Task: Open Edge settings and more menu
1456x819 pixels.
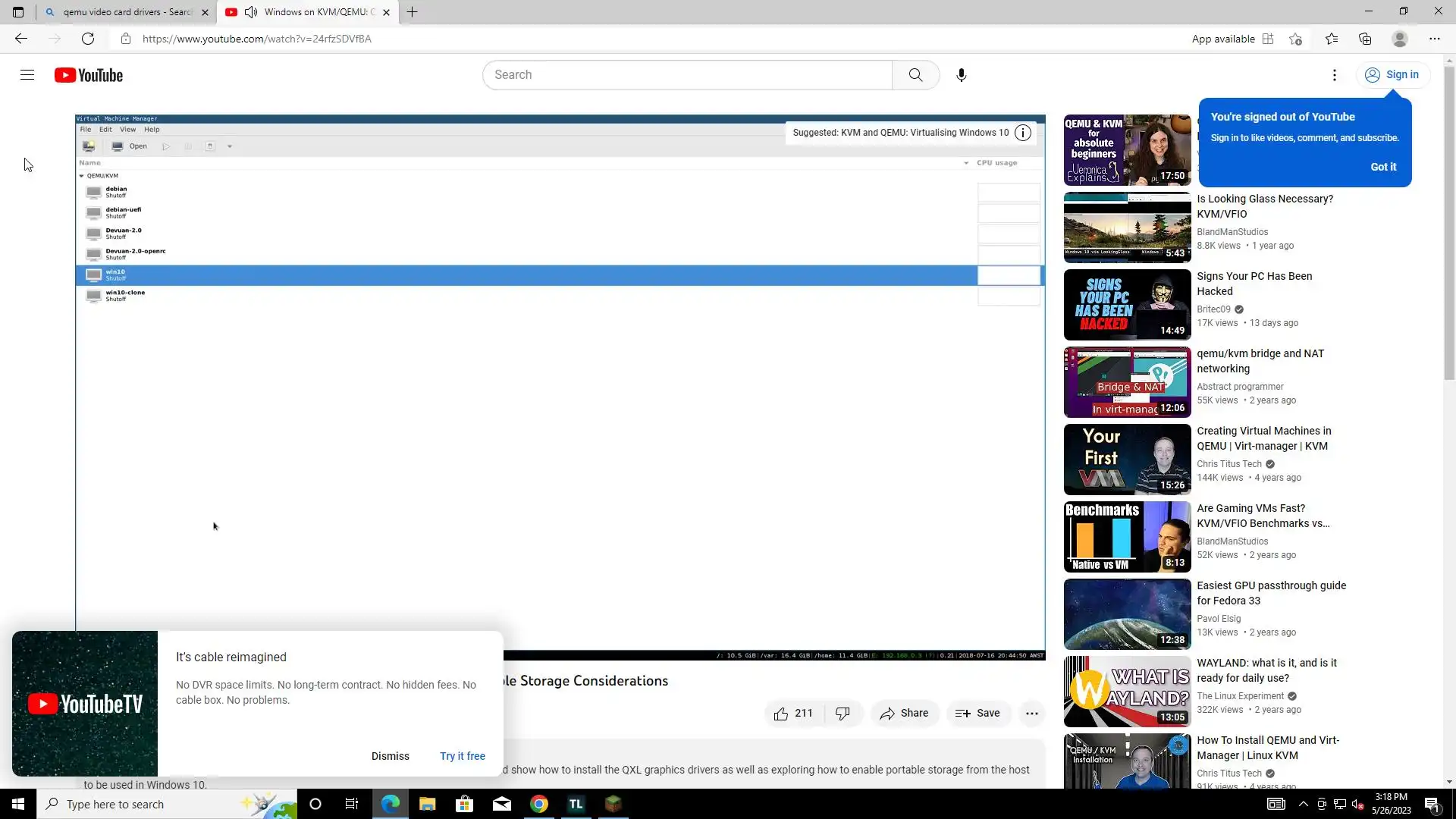Action: (x=1434, y=39)
